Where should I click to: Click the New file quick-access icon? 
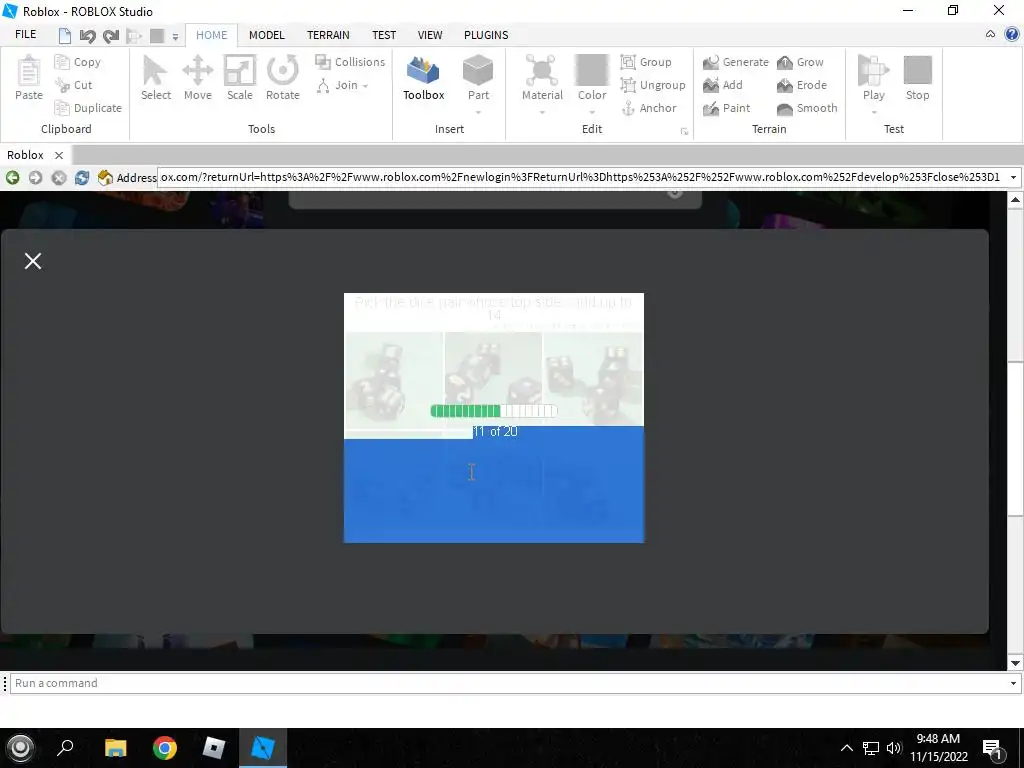[65, 36]
